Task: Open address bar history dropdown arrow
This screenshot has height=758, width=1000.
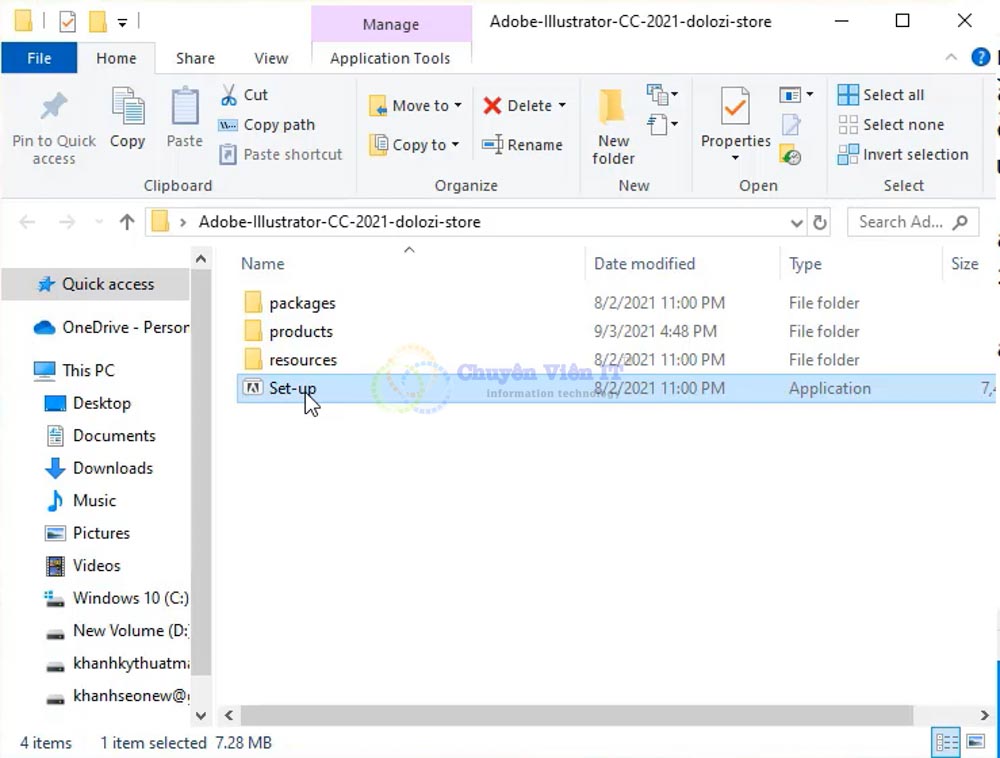Action: tap(797, 223)
